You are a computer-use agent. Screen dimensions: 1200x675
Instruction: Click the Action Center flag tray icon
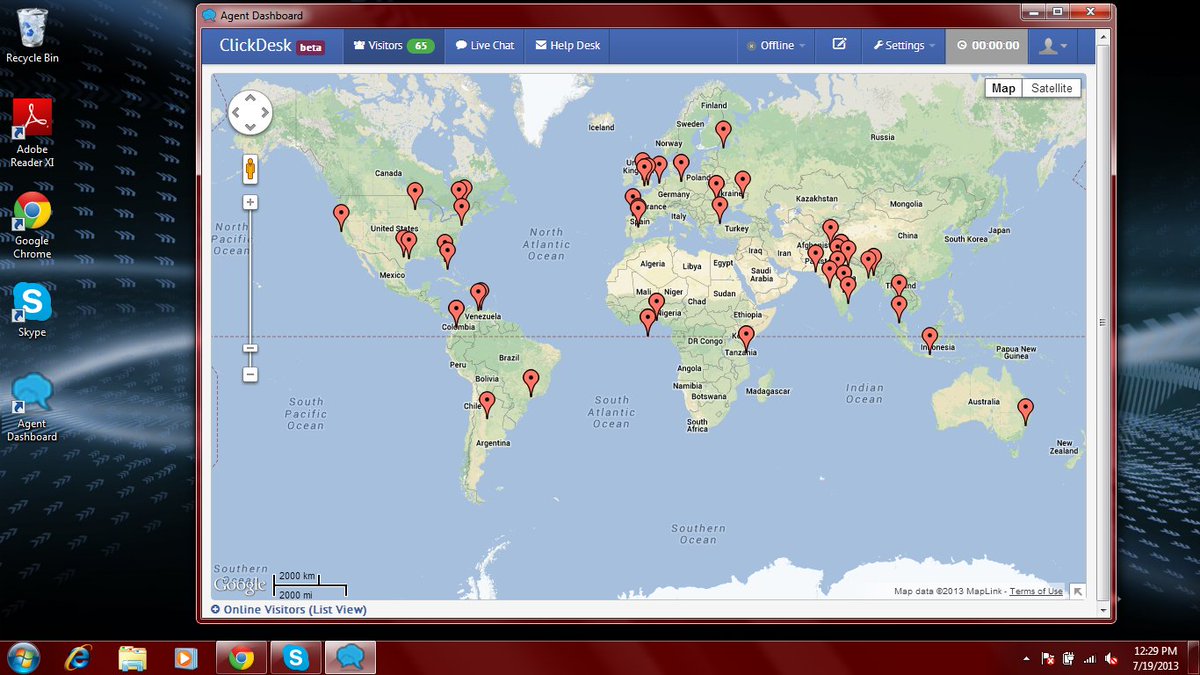1048,659
